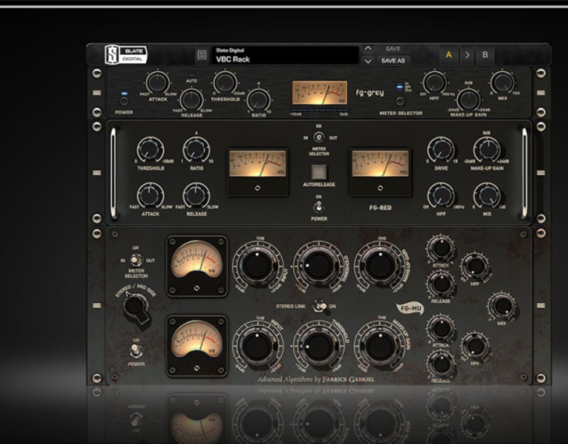Click the FG-Red Release knob
The height and width of the screenshot is (444, 568).
pos(196,196)
